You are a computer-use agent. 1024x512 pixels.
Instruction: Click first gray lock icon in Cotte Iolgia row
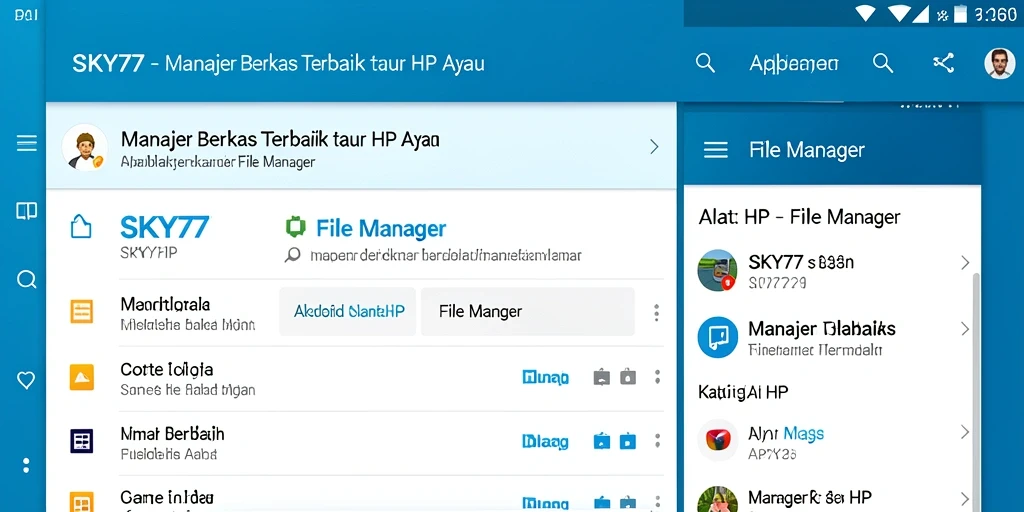601,377
